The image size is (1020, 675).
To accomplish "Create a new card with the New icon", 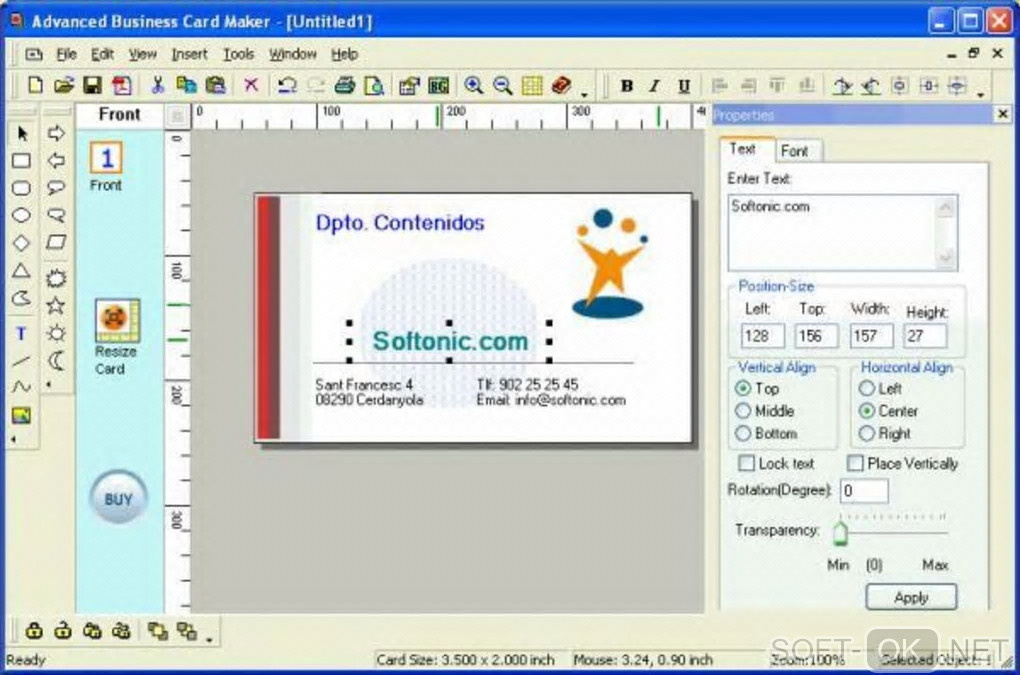I will (36, 85).
